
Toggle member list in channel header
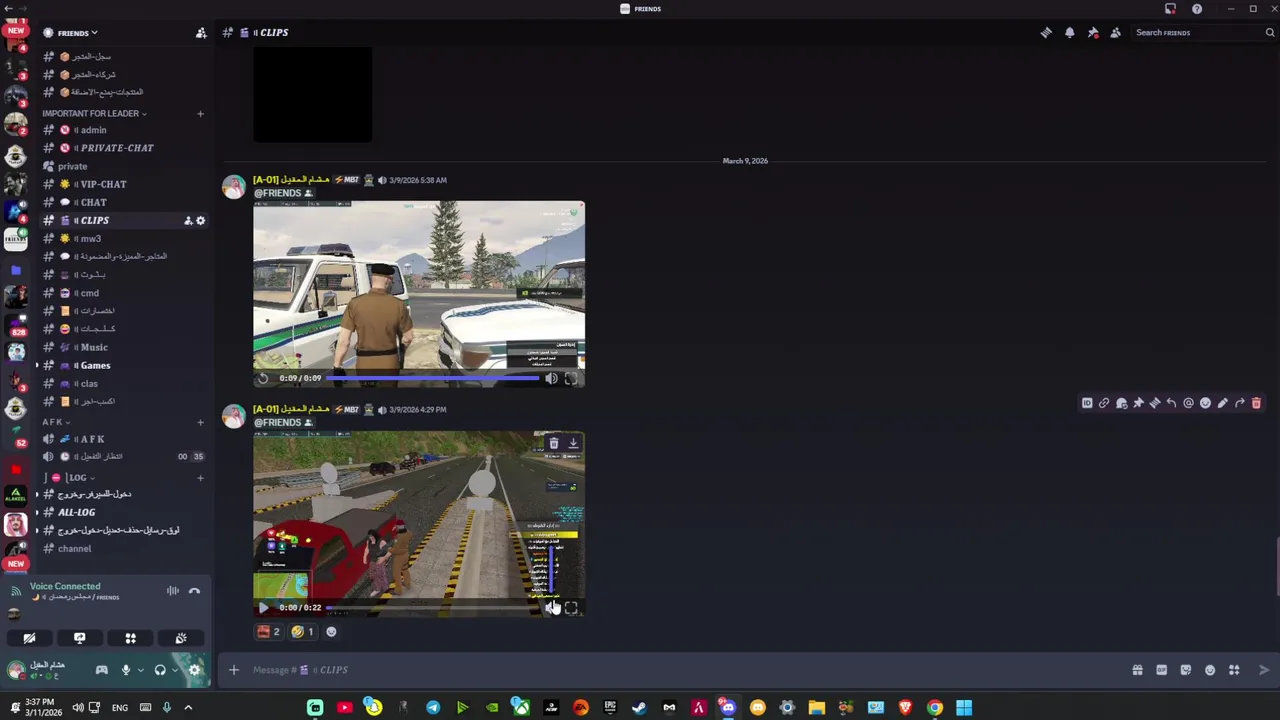[x=1116, y=33]
